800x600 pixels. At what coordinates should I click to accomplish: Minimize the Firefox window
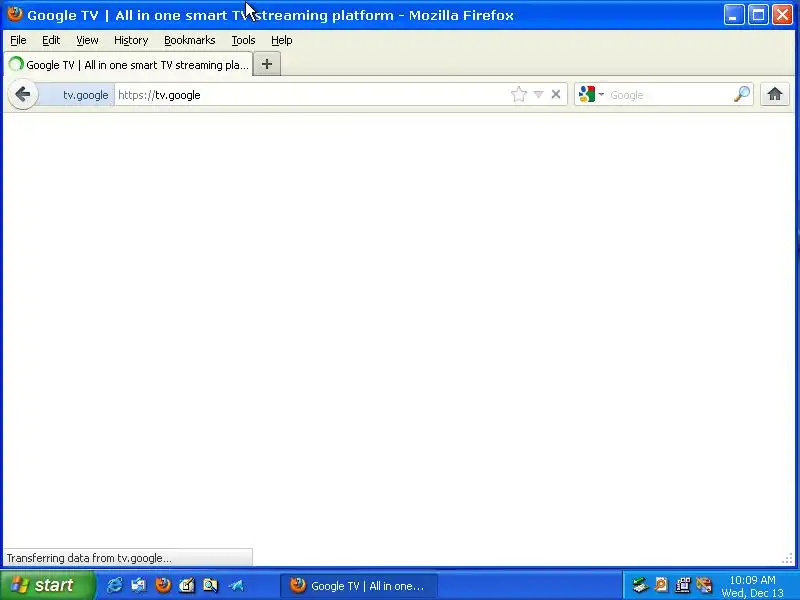point(734,15)
